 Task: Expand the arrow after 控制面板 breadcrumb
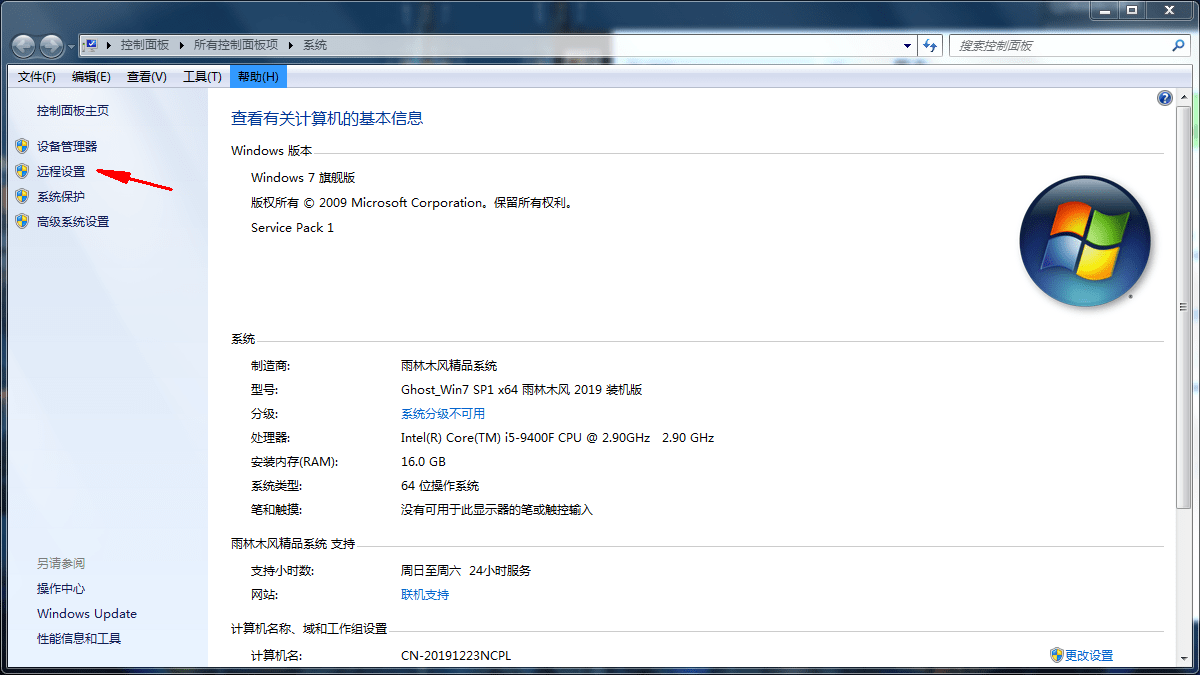pos(181,45)
